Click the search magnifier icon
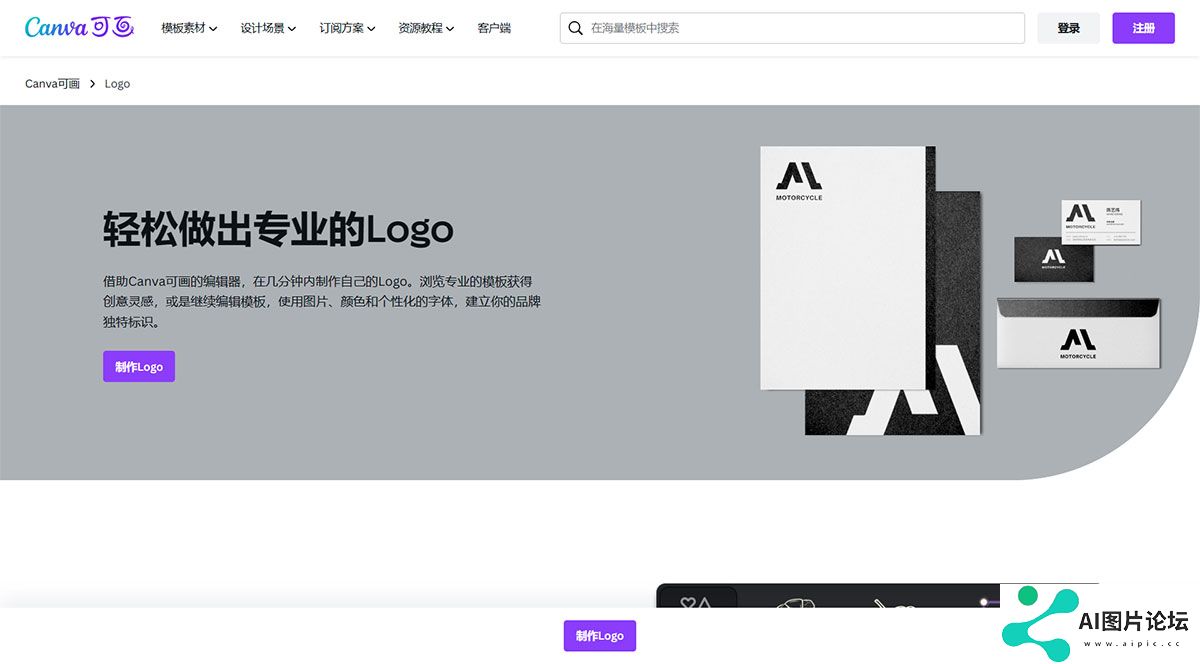 pyautogui.click(x=575, y=28)
